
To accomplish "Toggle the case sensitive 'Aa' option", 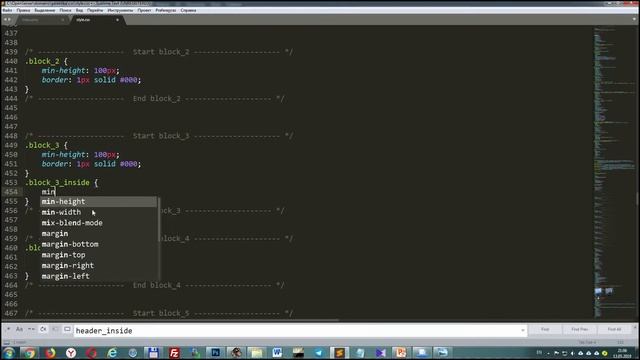I will click(19, 329).
